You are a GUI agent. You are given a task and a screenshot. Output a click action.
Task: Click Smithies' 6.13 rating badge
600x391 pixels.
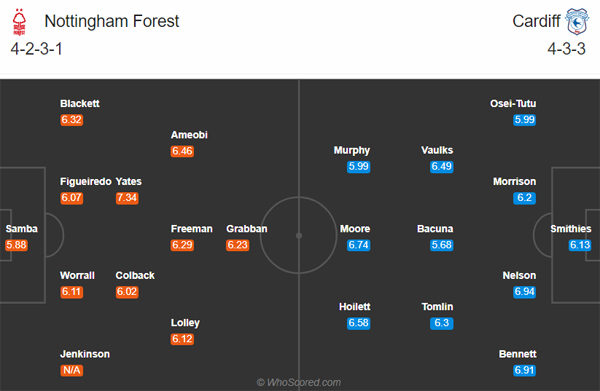click(x=580, y=245)
